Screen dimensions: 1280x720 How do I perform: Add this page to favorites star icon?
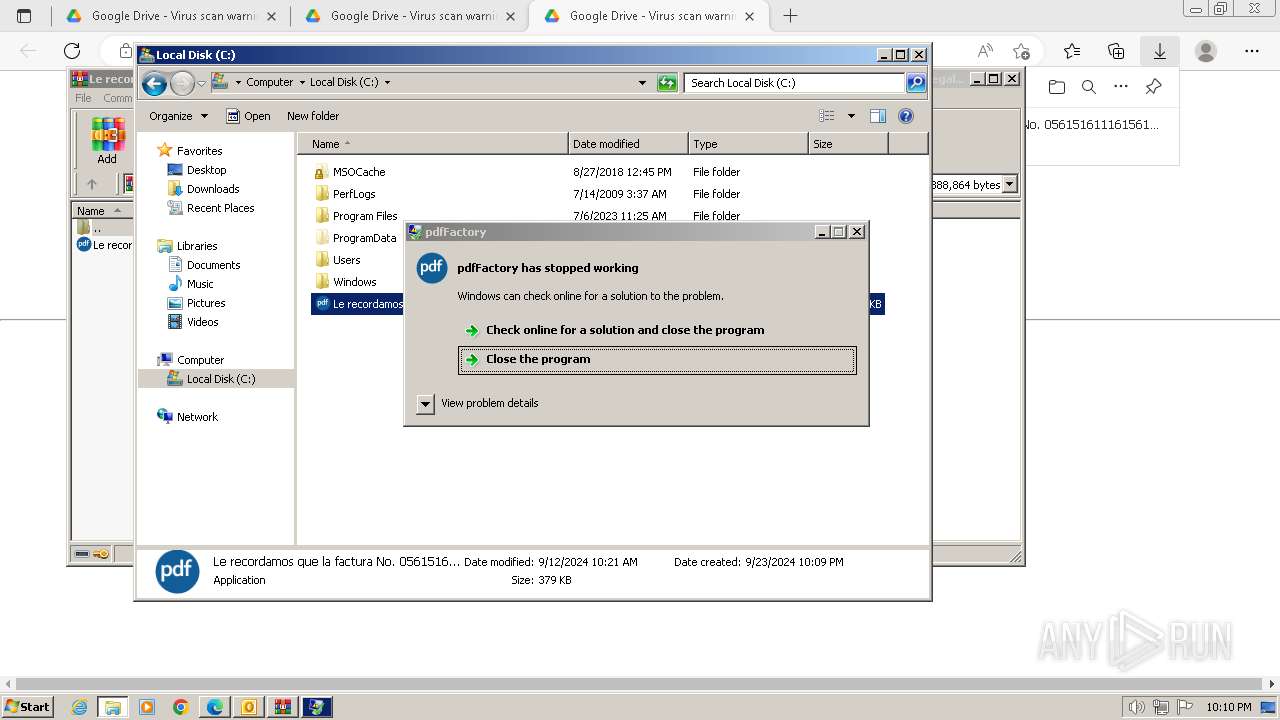(x=1021, y=51)
